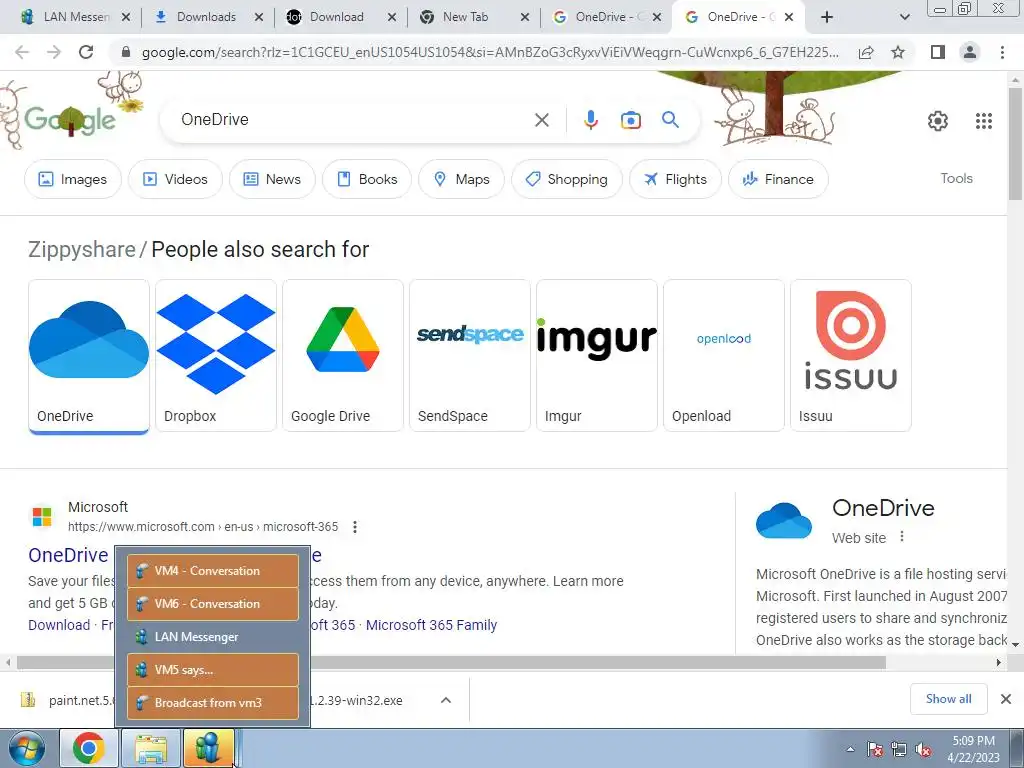Click the muted volume tray icon

coord(923,750)
